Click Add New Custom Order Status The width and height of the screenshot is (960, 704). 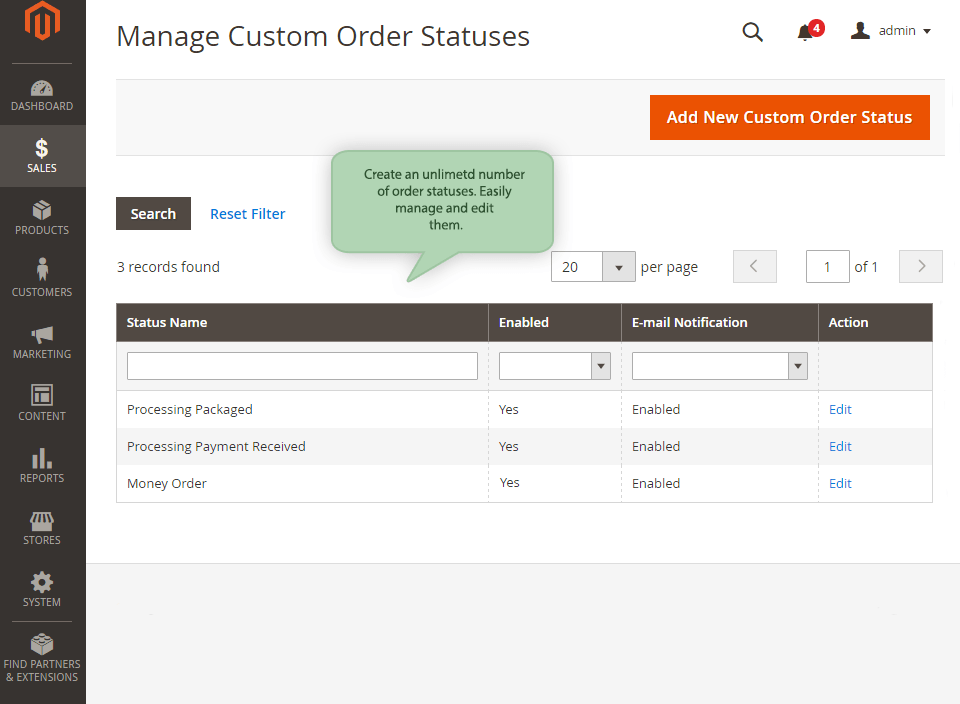tap(789, 117)
